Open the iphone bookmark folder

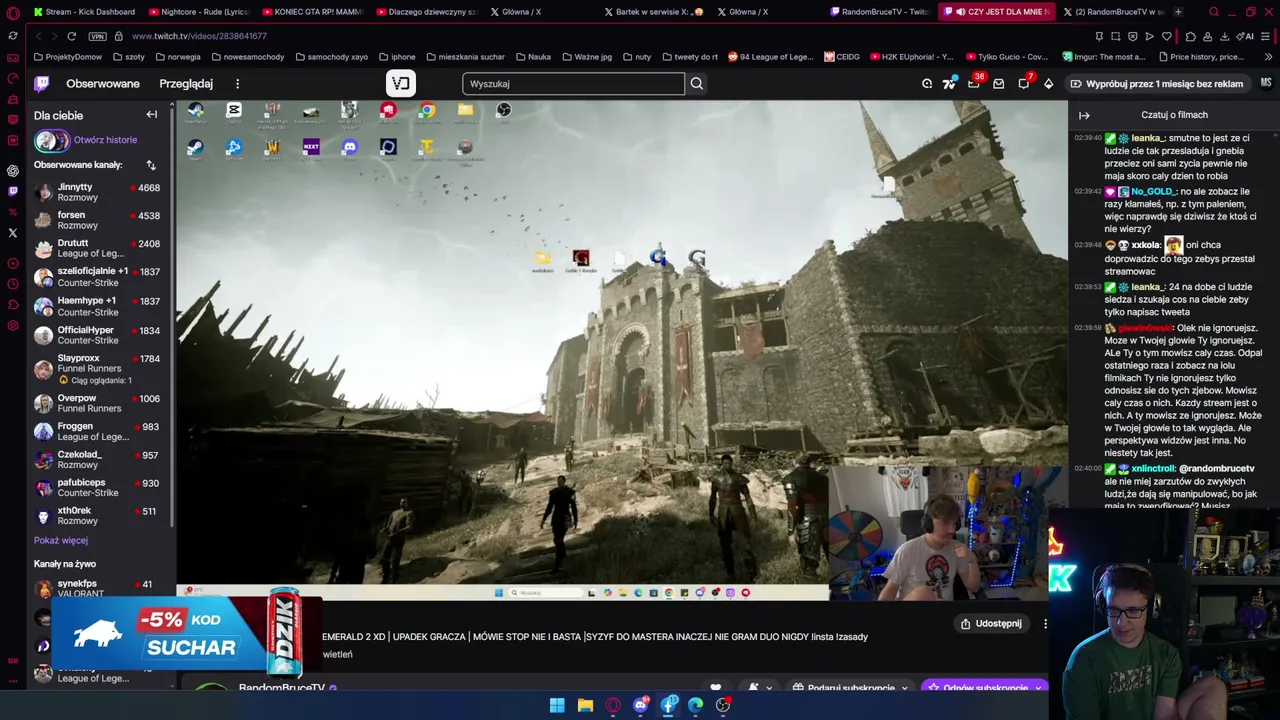click(x=397, y=57)
